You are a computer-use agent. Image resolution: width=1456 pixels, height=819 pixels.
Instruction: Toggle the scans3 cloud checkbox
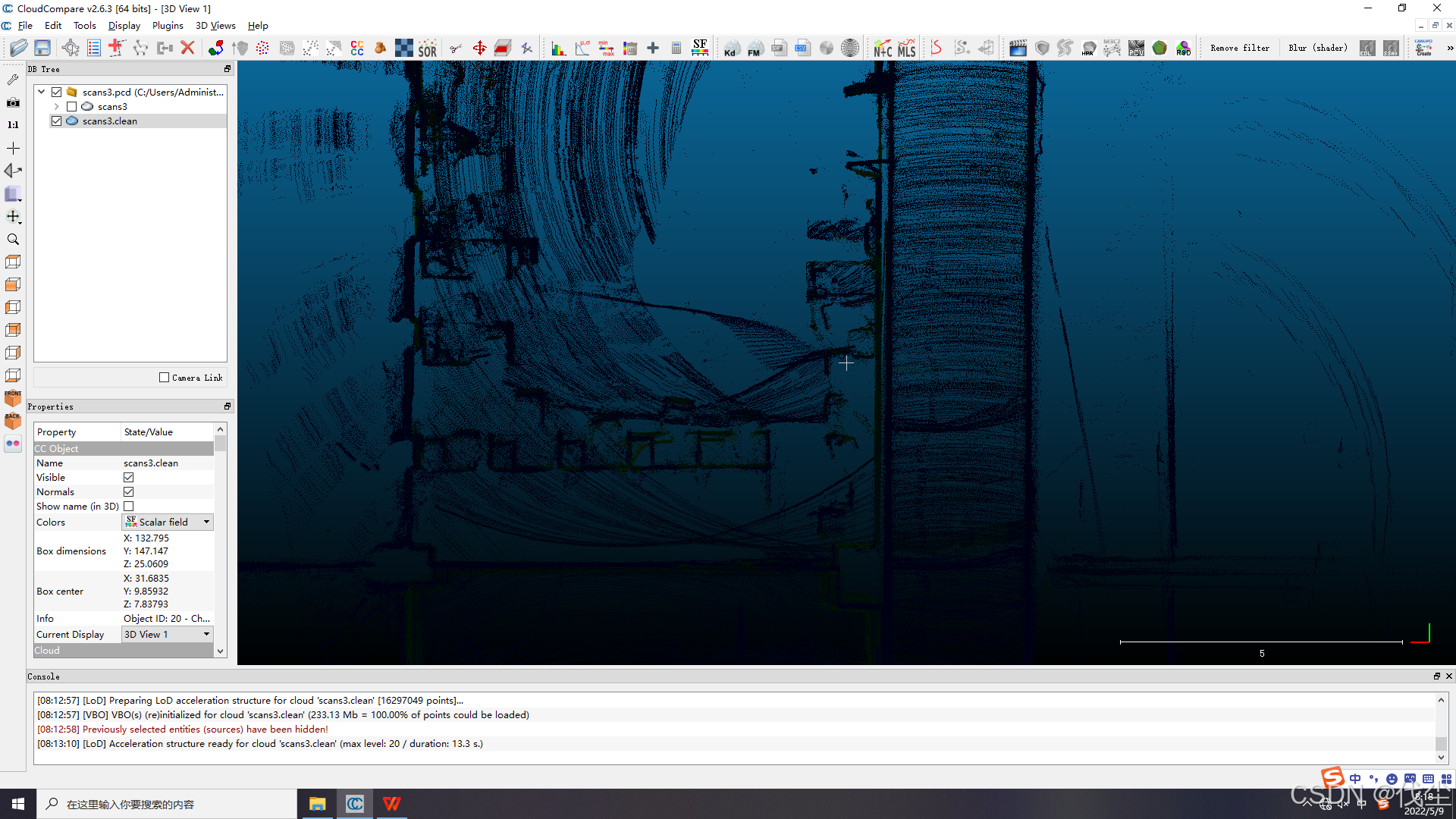tap(72, 107)
